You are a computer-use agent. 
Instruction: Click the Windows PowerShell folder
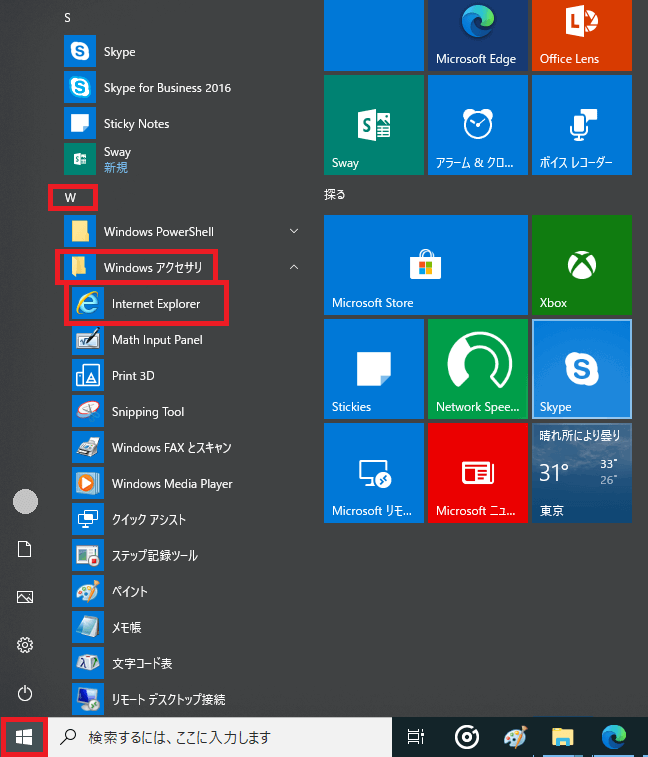pyautogui.click(x=183, y=232)
